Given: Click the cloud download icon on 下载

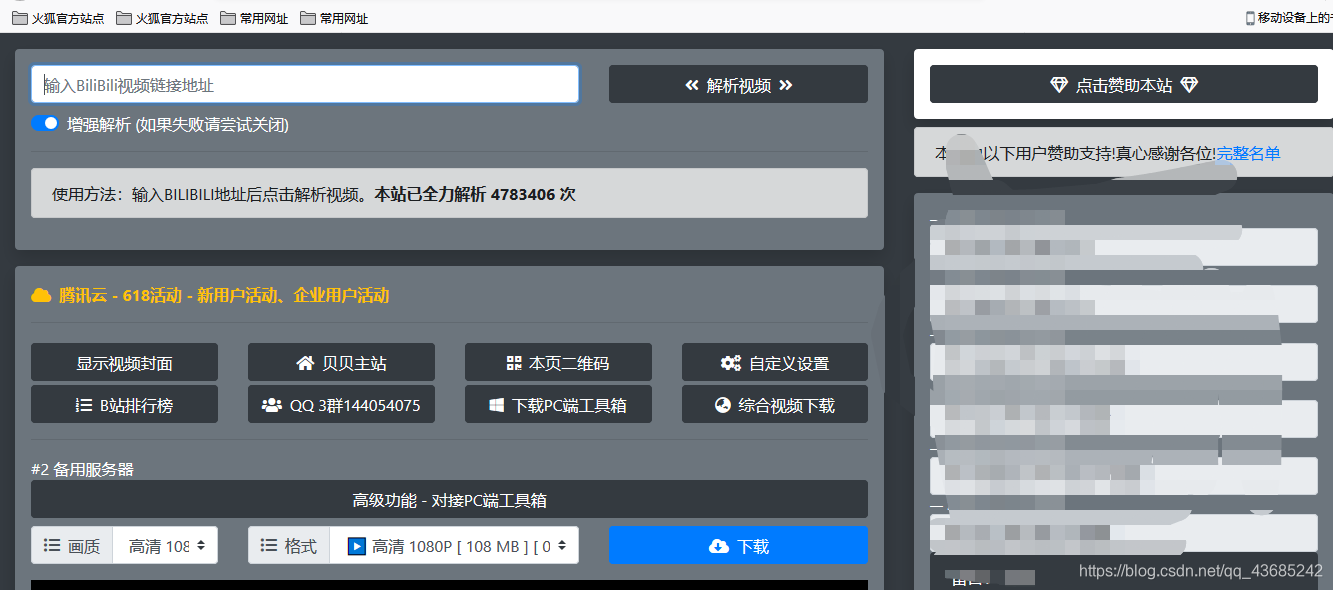Looking at the screenshot, I should 718,546.
